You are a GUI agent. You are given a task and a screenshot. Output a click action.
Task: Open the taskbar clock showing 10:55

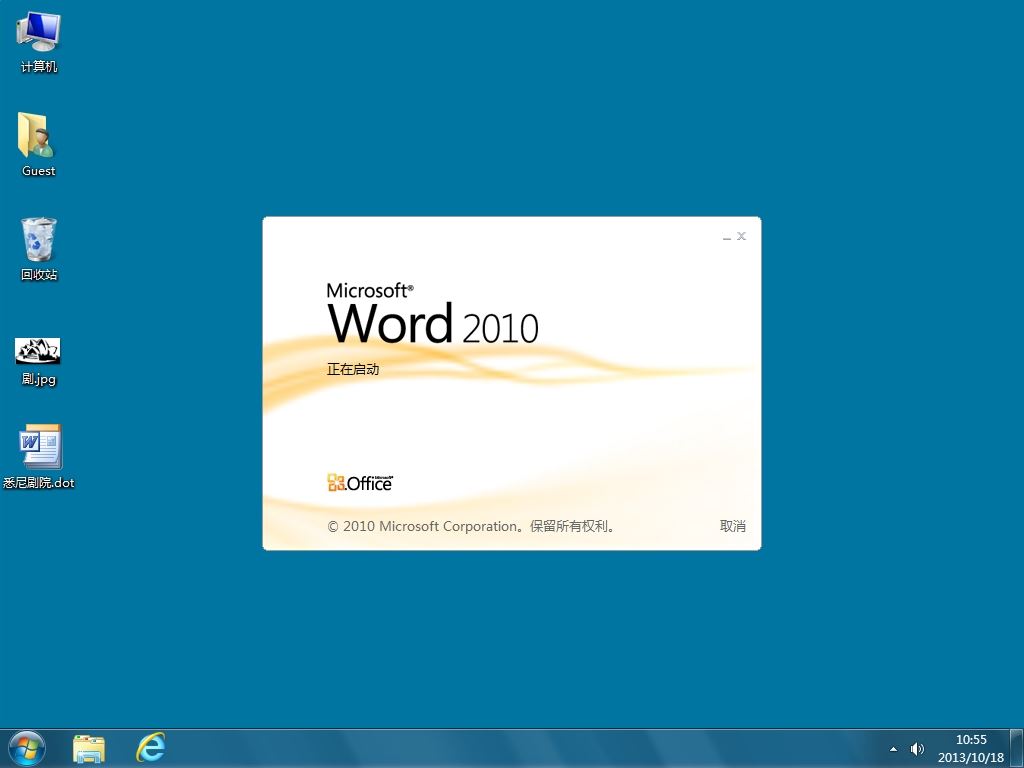tap(971, 748)
